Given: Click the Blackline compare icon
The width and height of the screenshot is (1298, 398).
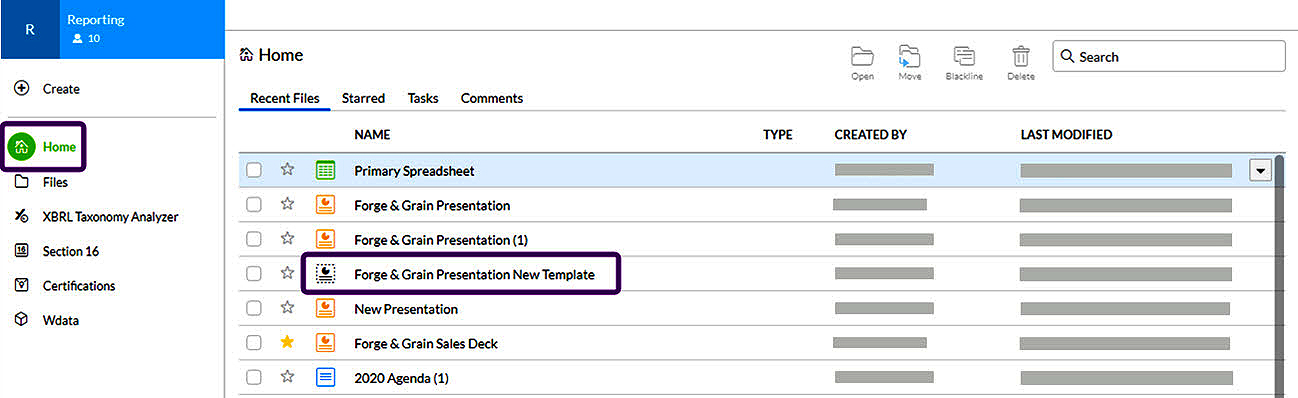Looking at the screenshot, I should click(x=964, y=56).
